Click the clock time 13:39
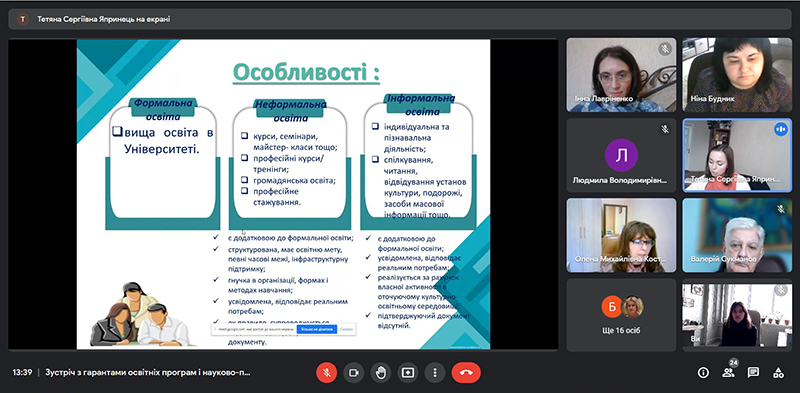800x393 pixels. (x=22, y=373)
